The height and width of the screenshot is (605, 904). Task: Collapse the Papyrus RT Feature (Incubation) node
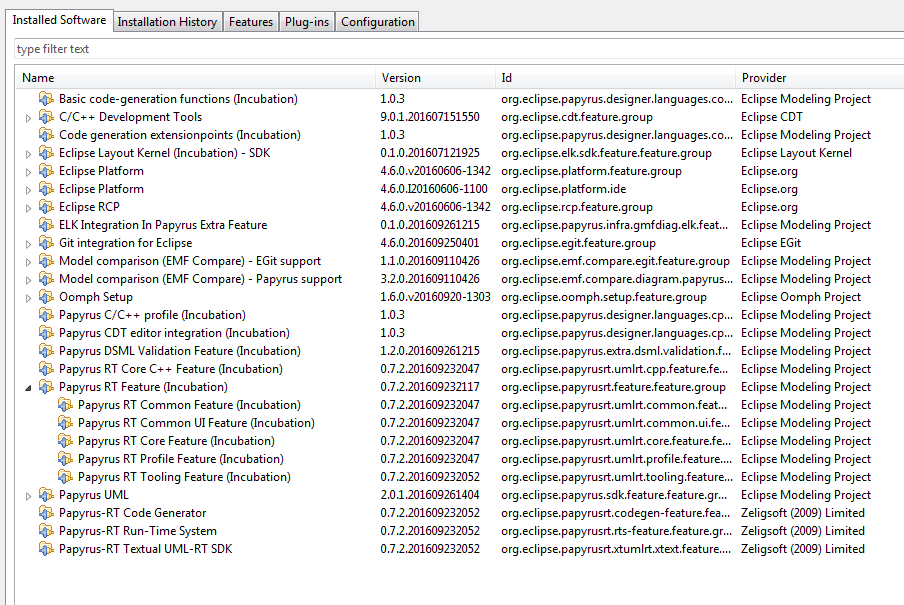coord(28,388)
